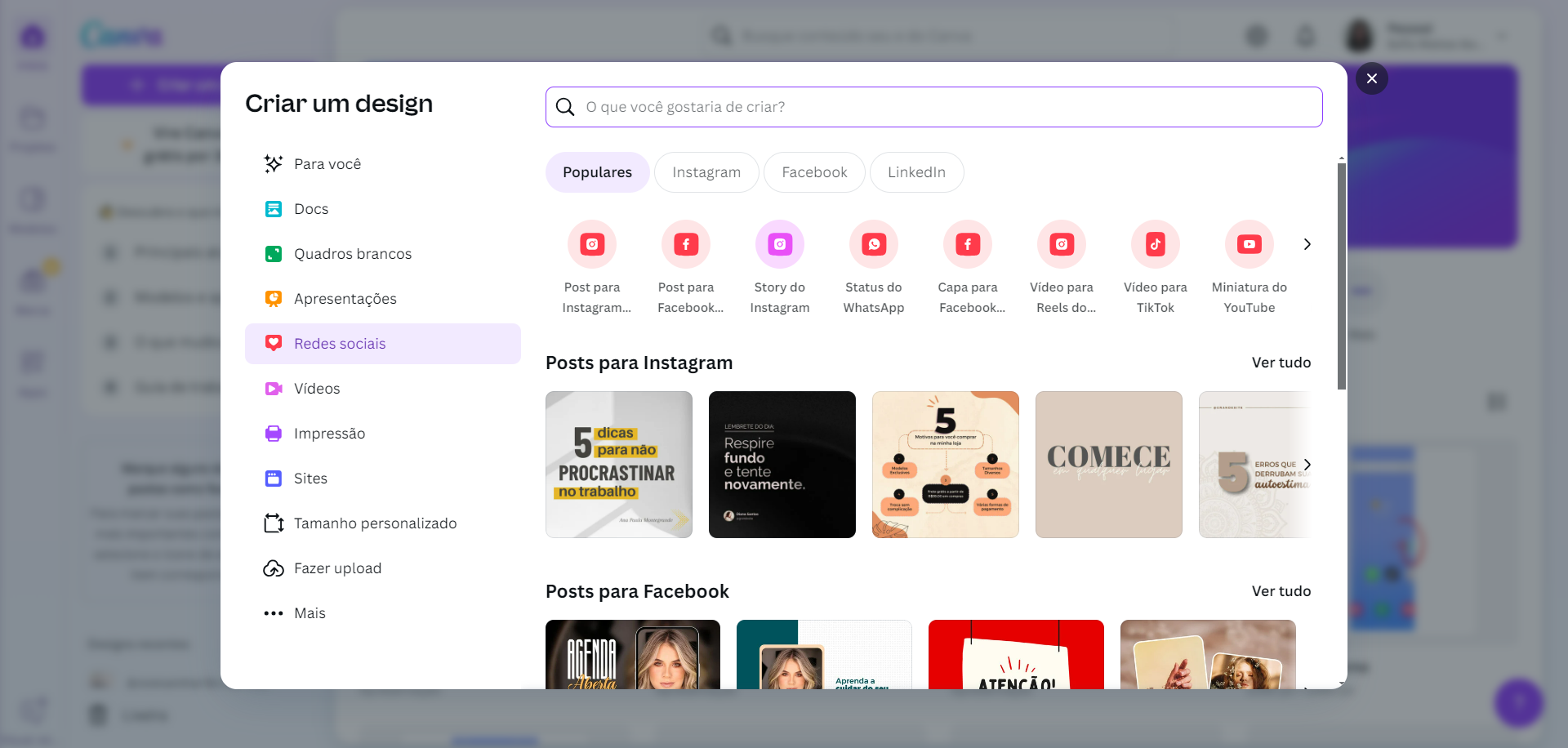This screenshot has width=1568, height=748.
Task: Activate the Populares filter pill
Action: [x=597, y=172]
